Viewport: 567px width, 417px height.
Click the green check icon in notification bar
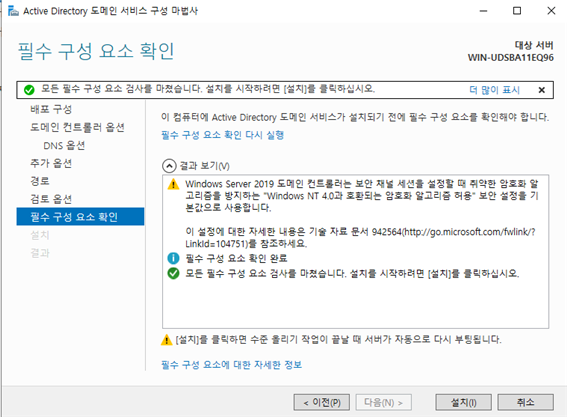[29, 90]
